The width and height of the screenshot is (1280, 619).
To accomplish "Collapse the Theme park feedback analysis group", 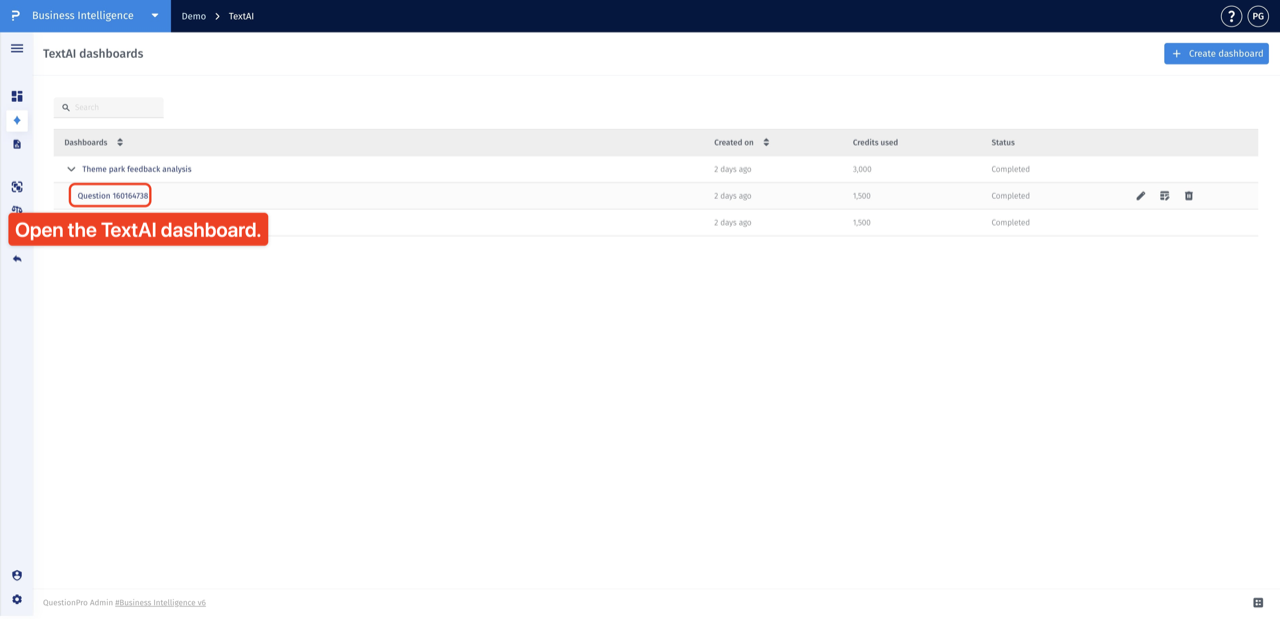I will click(x=71, y=170).
